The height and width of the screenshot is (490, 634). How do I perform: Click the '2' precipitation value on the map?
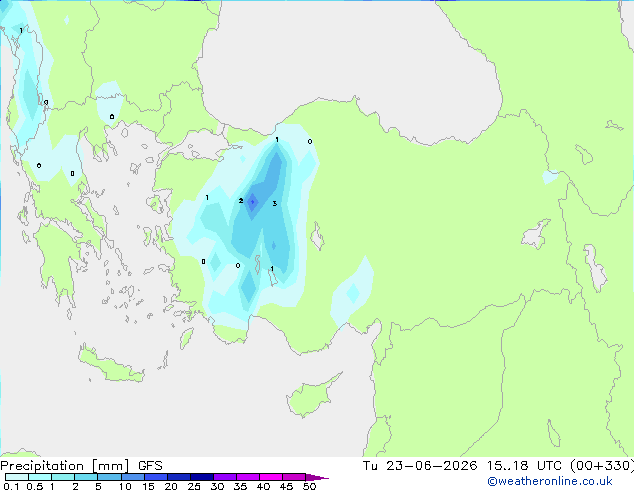(x=241, y=201)
